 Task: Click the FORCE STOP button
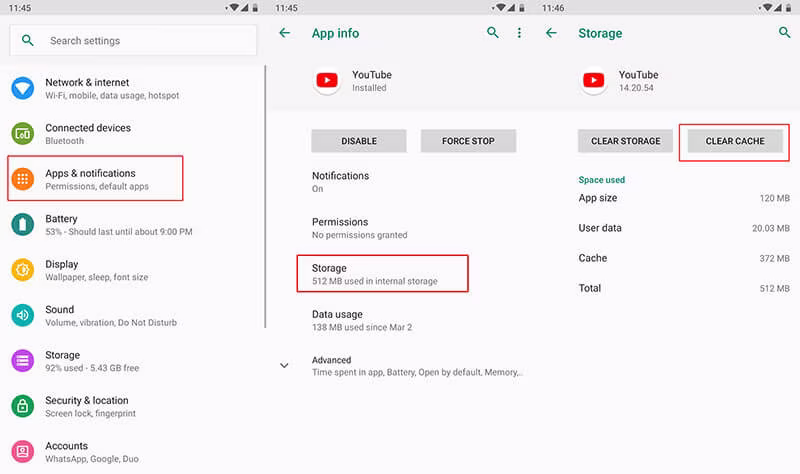click(468, 141)
